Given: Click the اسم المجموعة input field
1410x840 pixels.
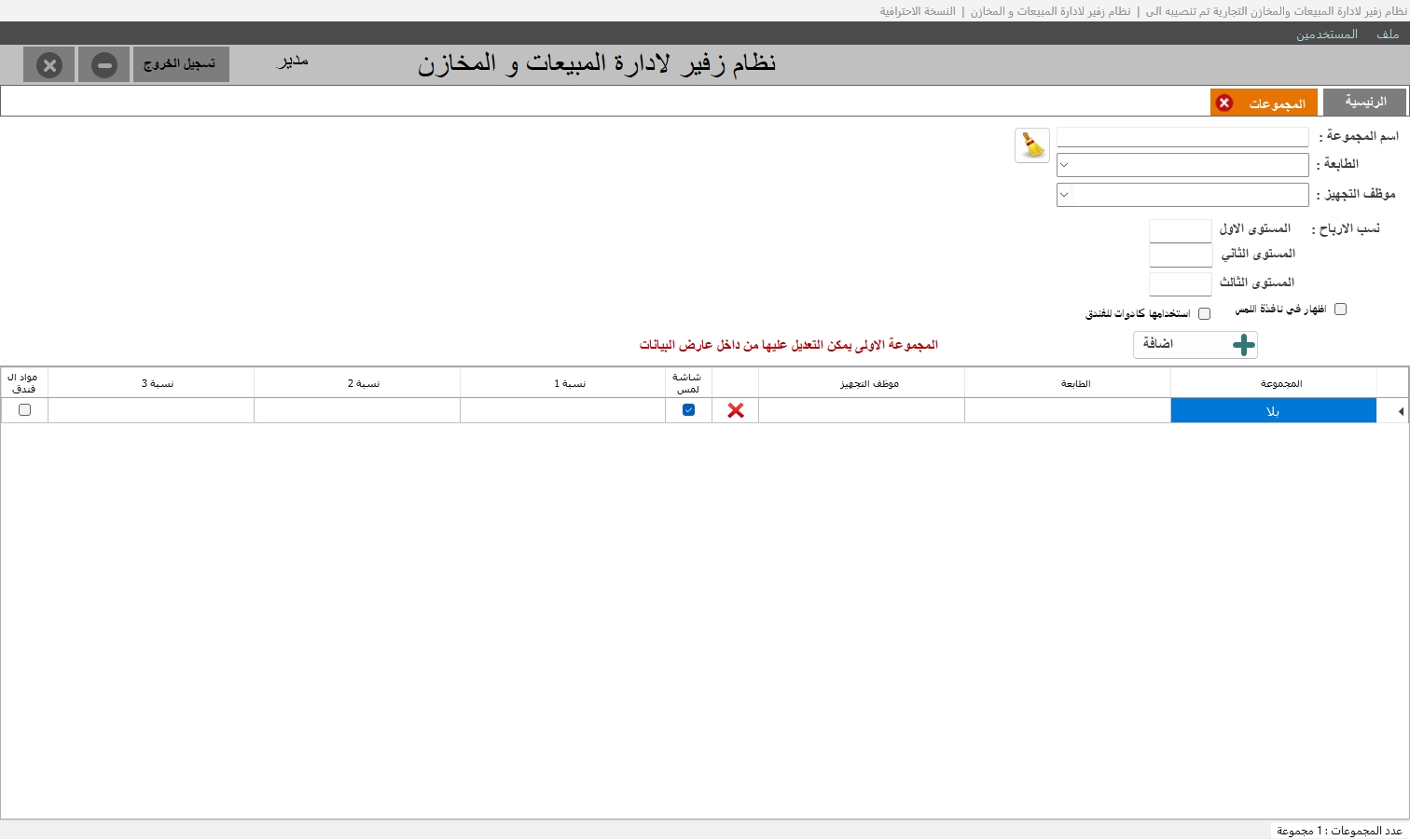Looking at the screenshot, I should [x=1182, y=137].
